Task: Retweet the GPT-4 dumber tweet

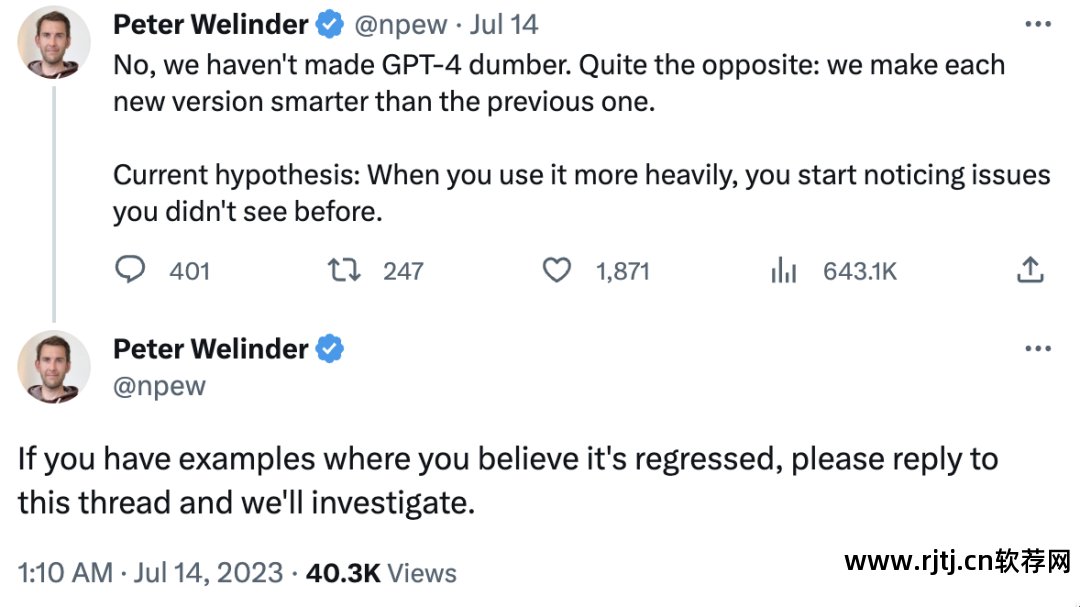Action: pos(344,270)
